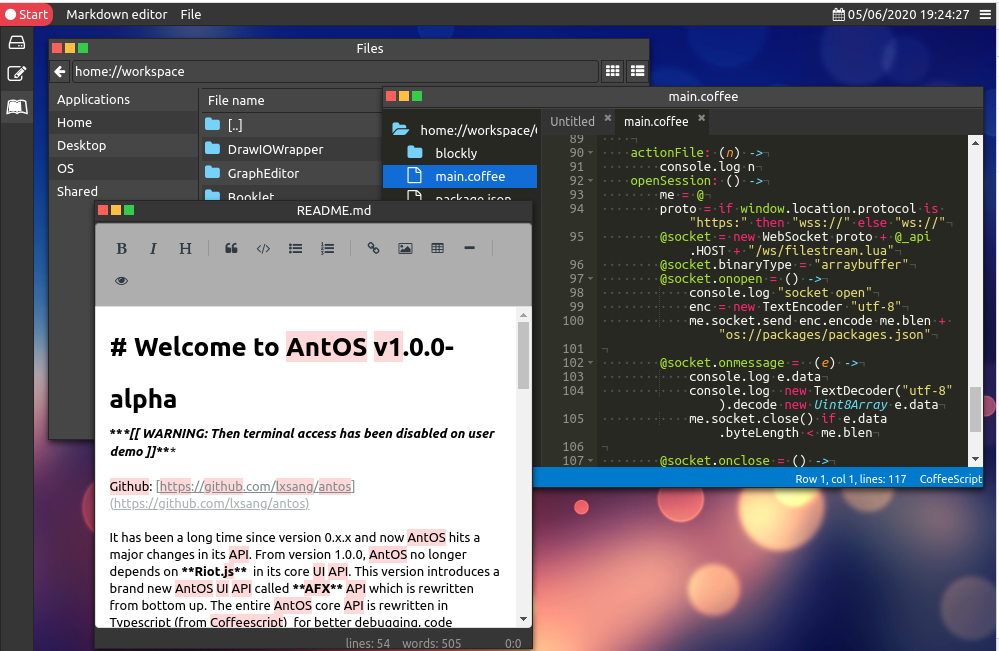The width and height of the screenshot is (999, 651).
Task: Insert a table in the Markdown editor
Action: click(x=437, y=249)
